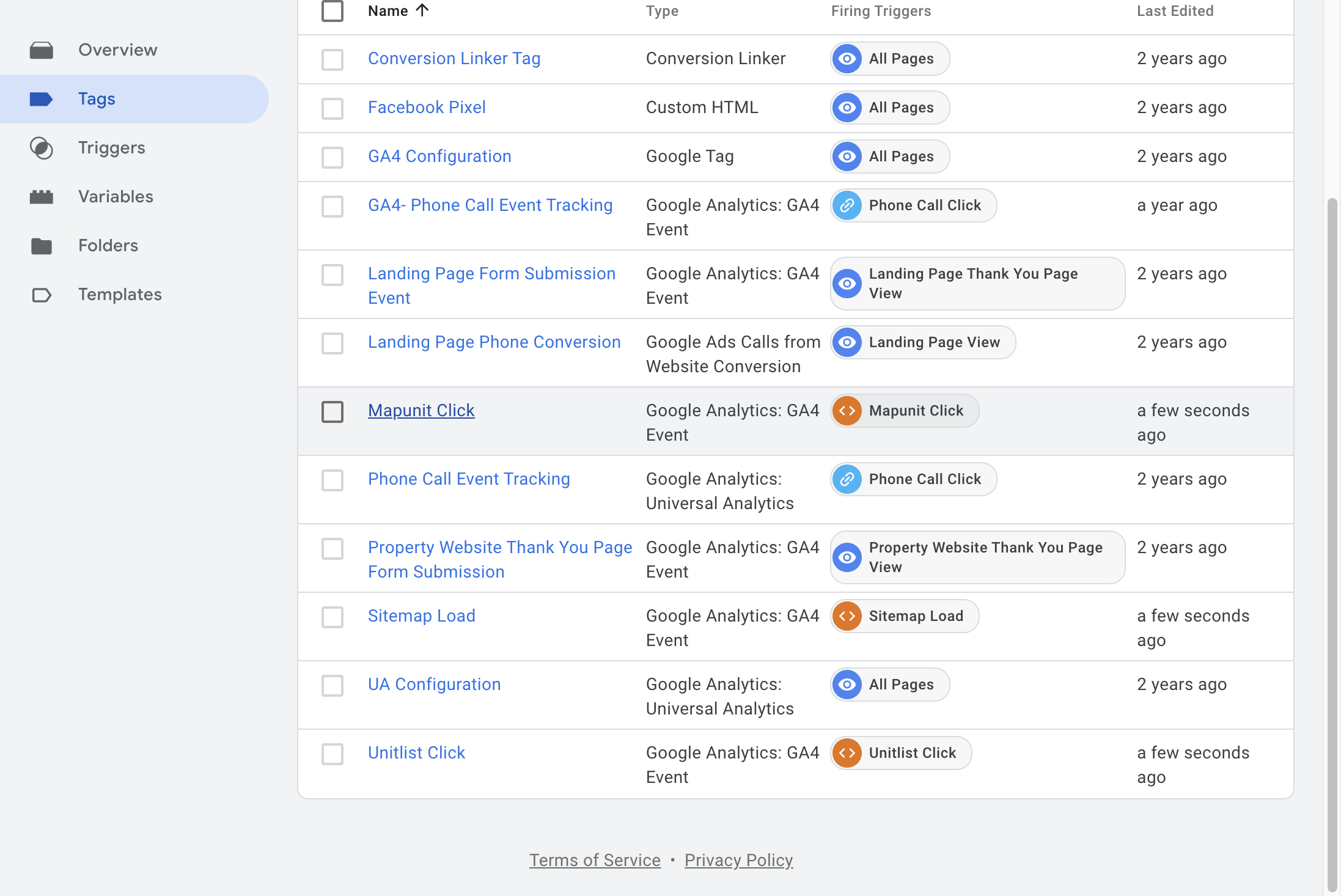Sort by Name column arrow

422,10
